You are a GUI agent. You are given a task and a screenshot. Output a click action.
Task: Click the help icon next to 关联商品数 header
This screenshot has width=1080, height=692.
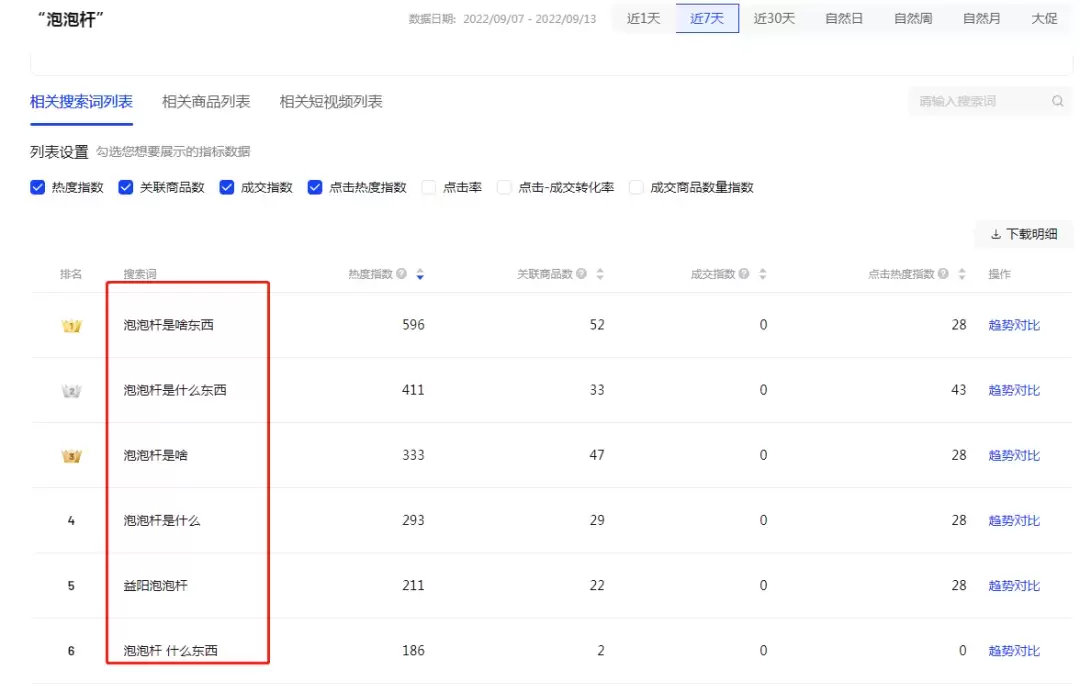pyautogui.click(x=581, y=274)
